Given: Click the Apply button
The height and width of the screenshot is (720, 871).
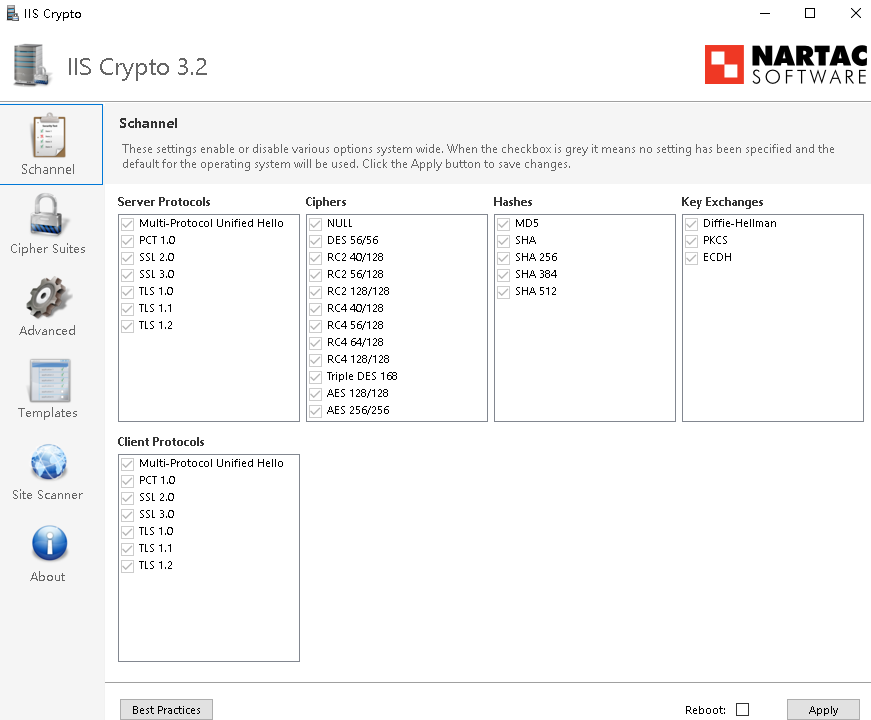Looking at the screenshot, I should [823, 709].
